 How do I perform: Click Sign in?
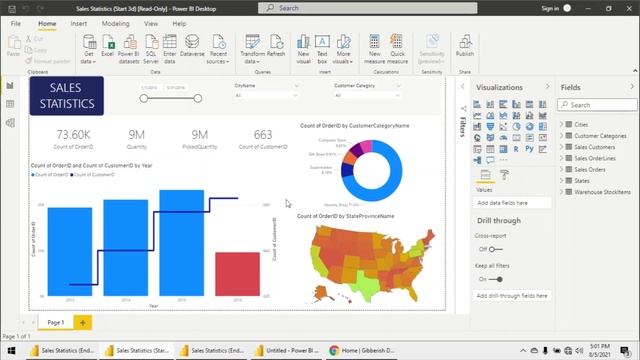click(550, 8)
